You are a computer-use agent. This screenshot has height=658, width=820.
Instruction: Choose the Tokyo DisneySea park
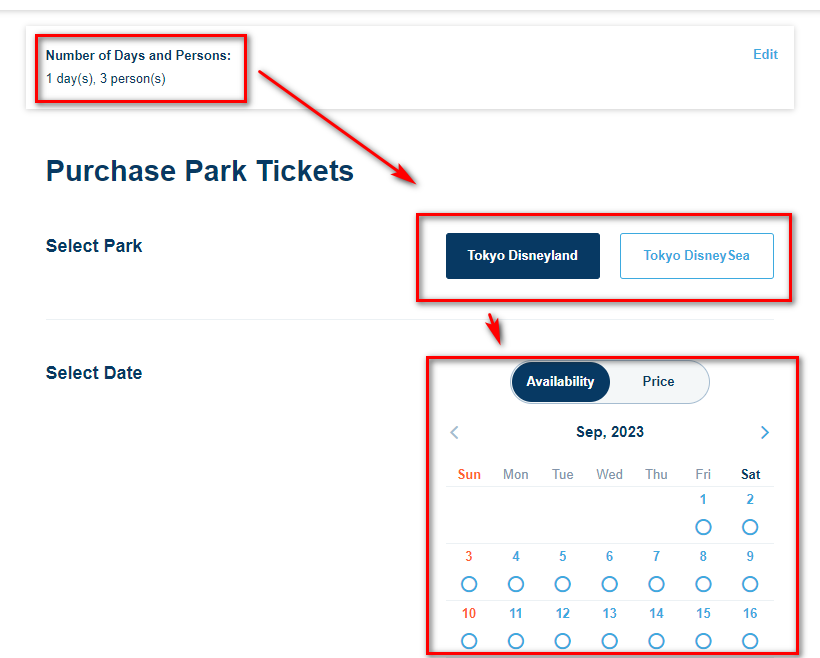point(697,256)
